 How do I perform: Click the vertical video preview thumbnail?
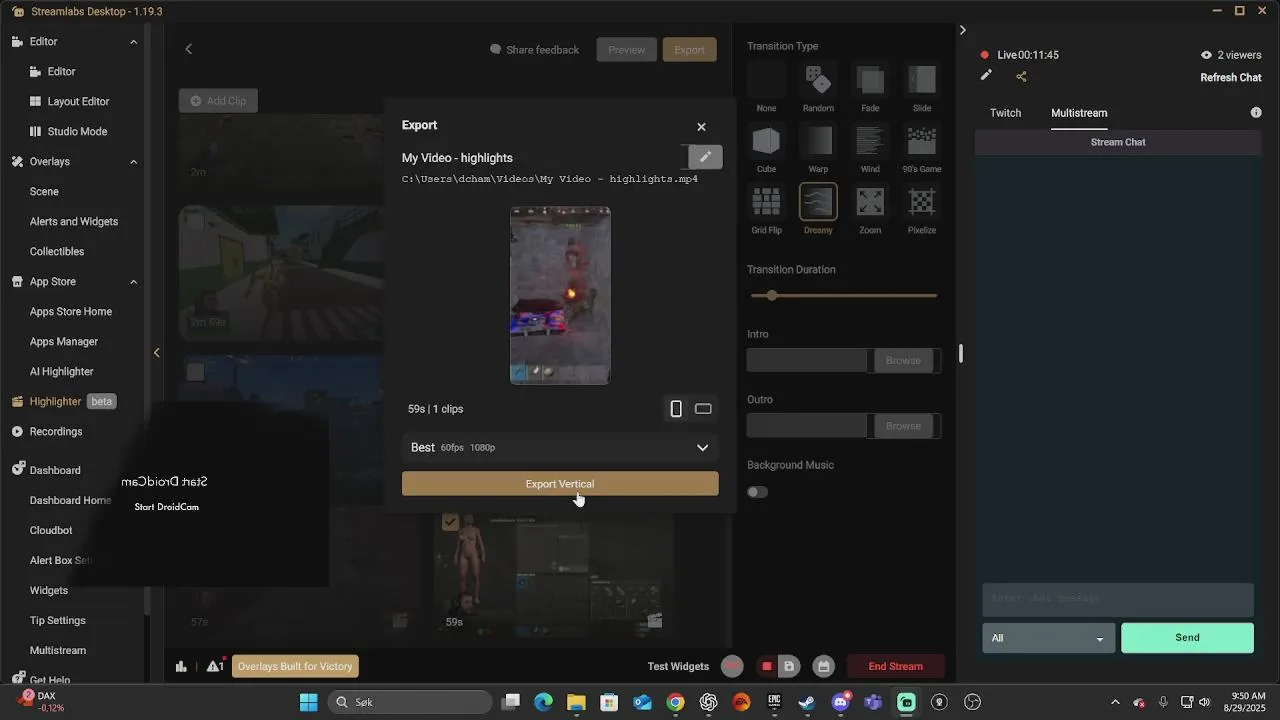[560, 295]
